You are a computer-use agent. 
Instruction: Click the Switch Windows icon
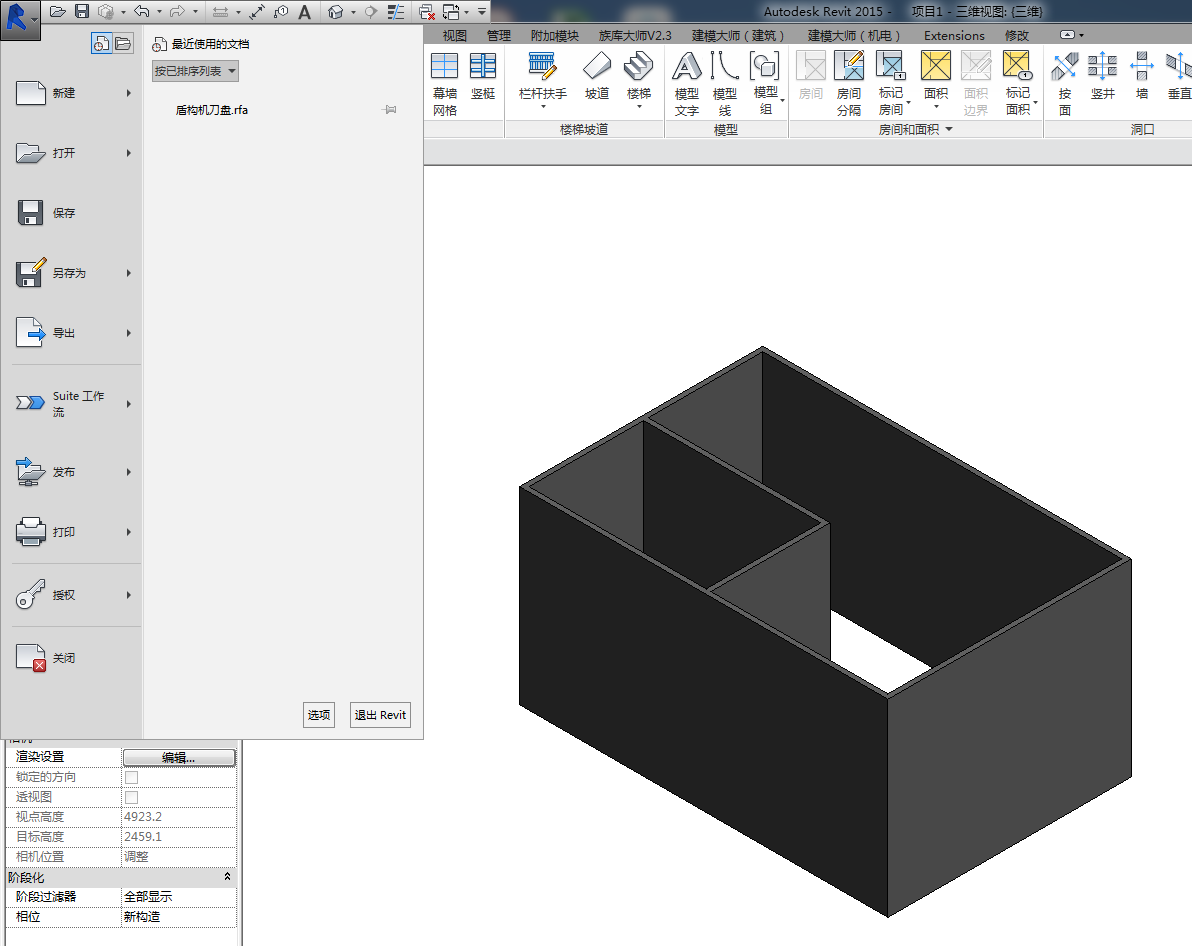click(x=451, y=11)
